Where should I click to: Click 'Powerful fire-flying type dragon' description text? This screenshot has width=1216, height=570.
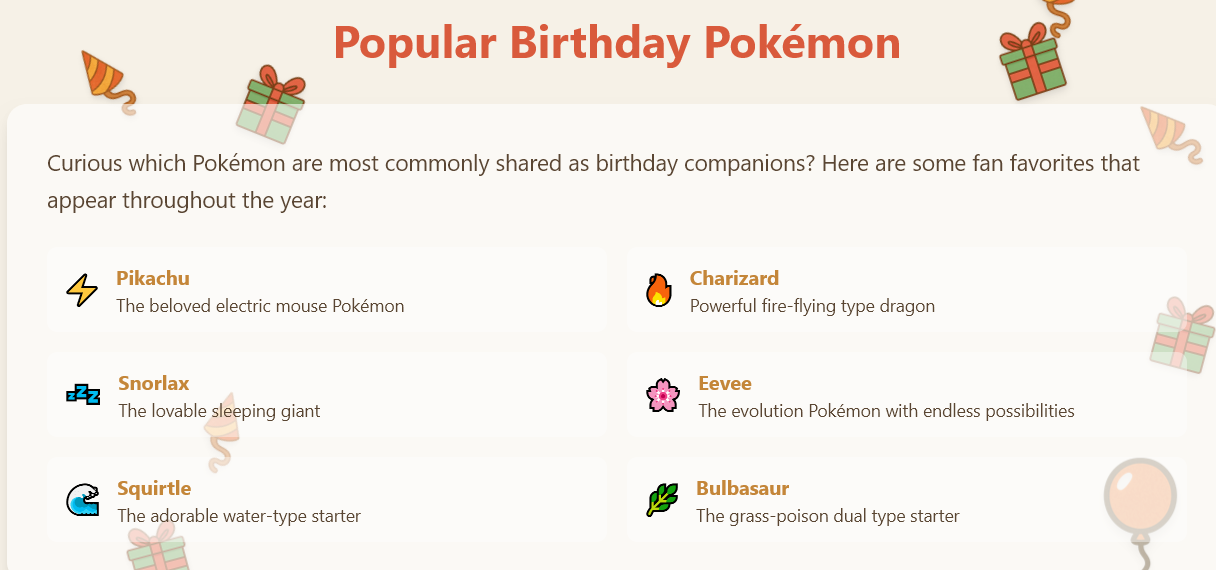pos(812,306)
